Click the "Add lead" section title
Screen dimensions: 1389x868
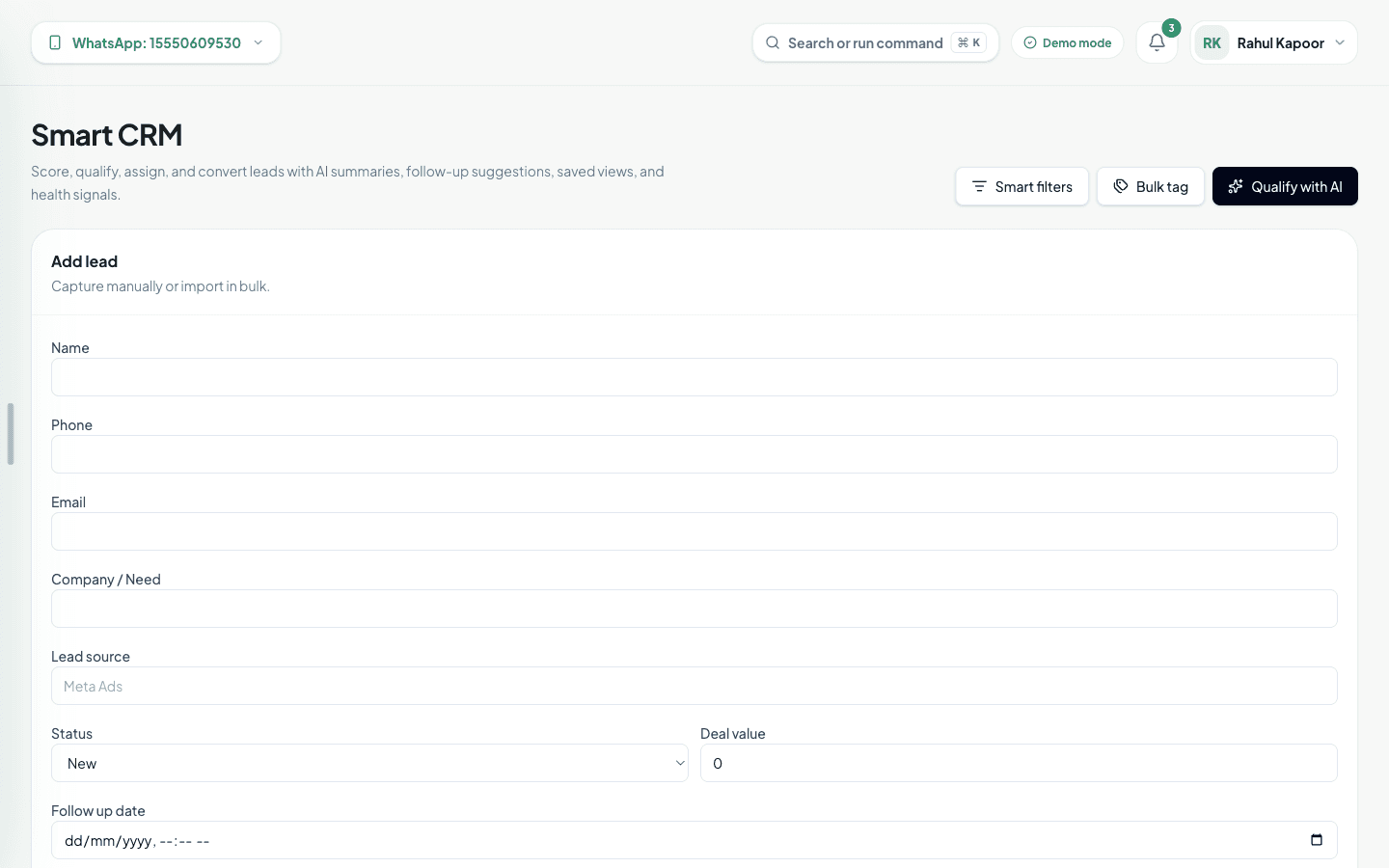tap(84, 261)
